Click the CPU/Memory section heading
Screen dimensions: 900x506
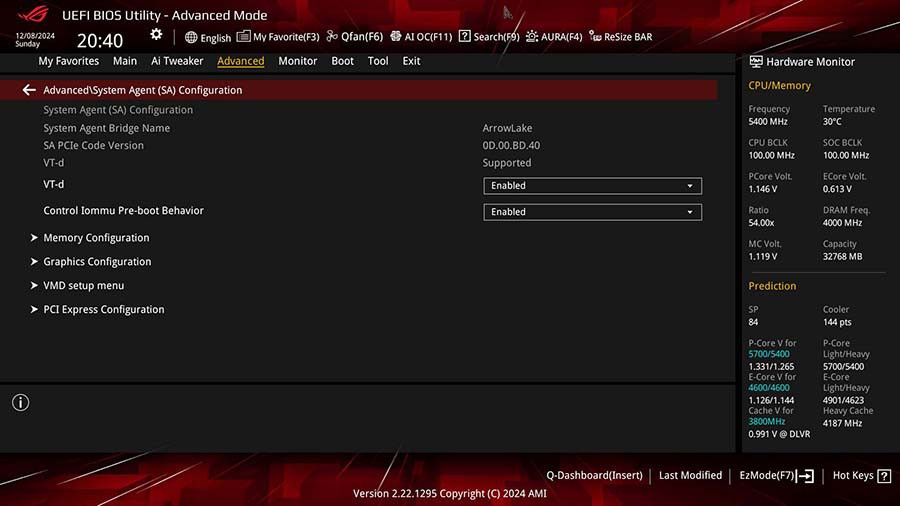pyautogui.click(x=779, y=85)
